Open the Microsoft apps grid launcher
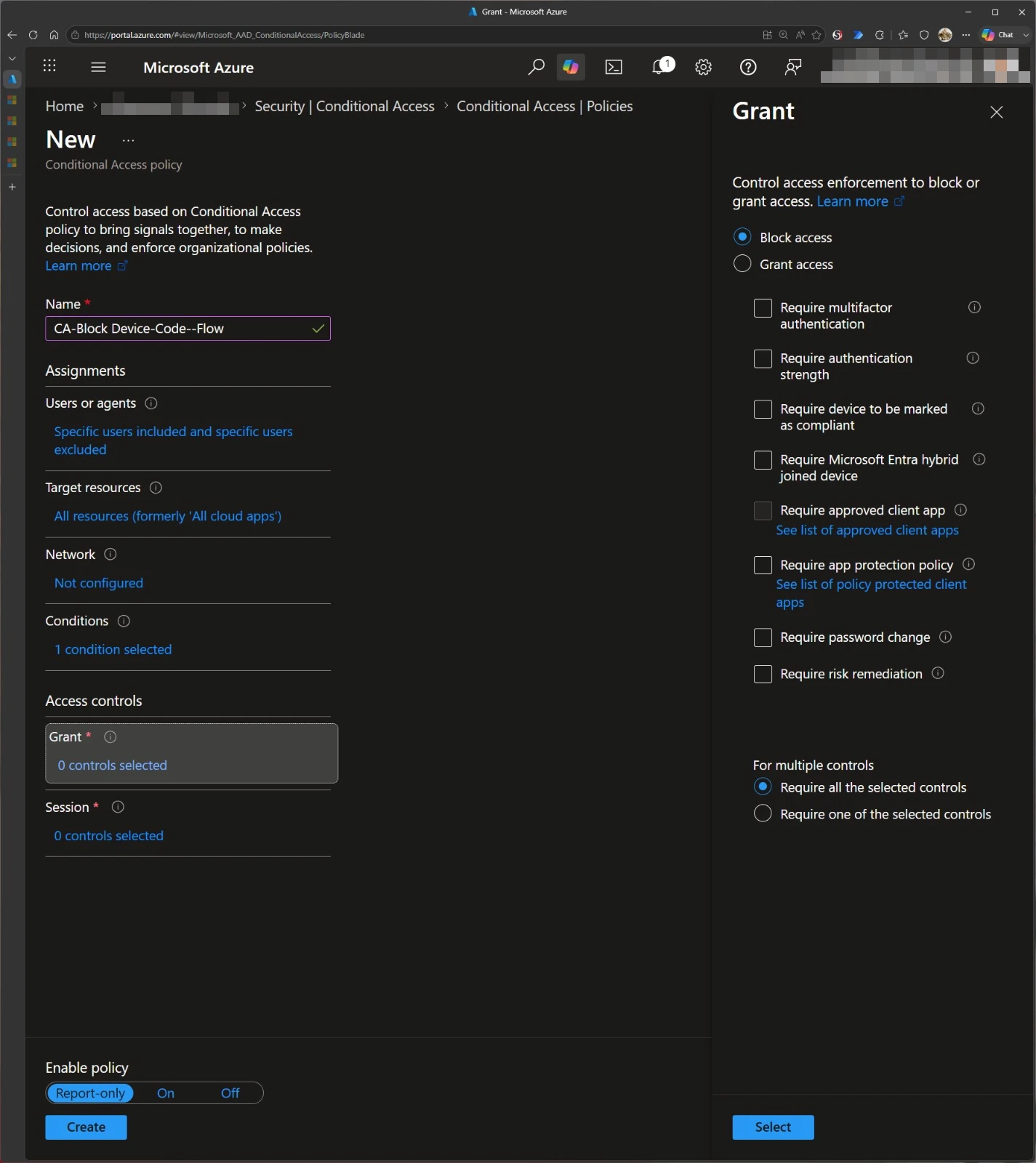This screenshot has height=1163, width=1036. [49, 66]
